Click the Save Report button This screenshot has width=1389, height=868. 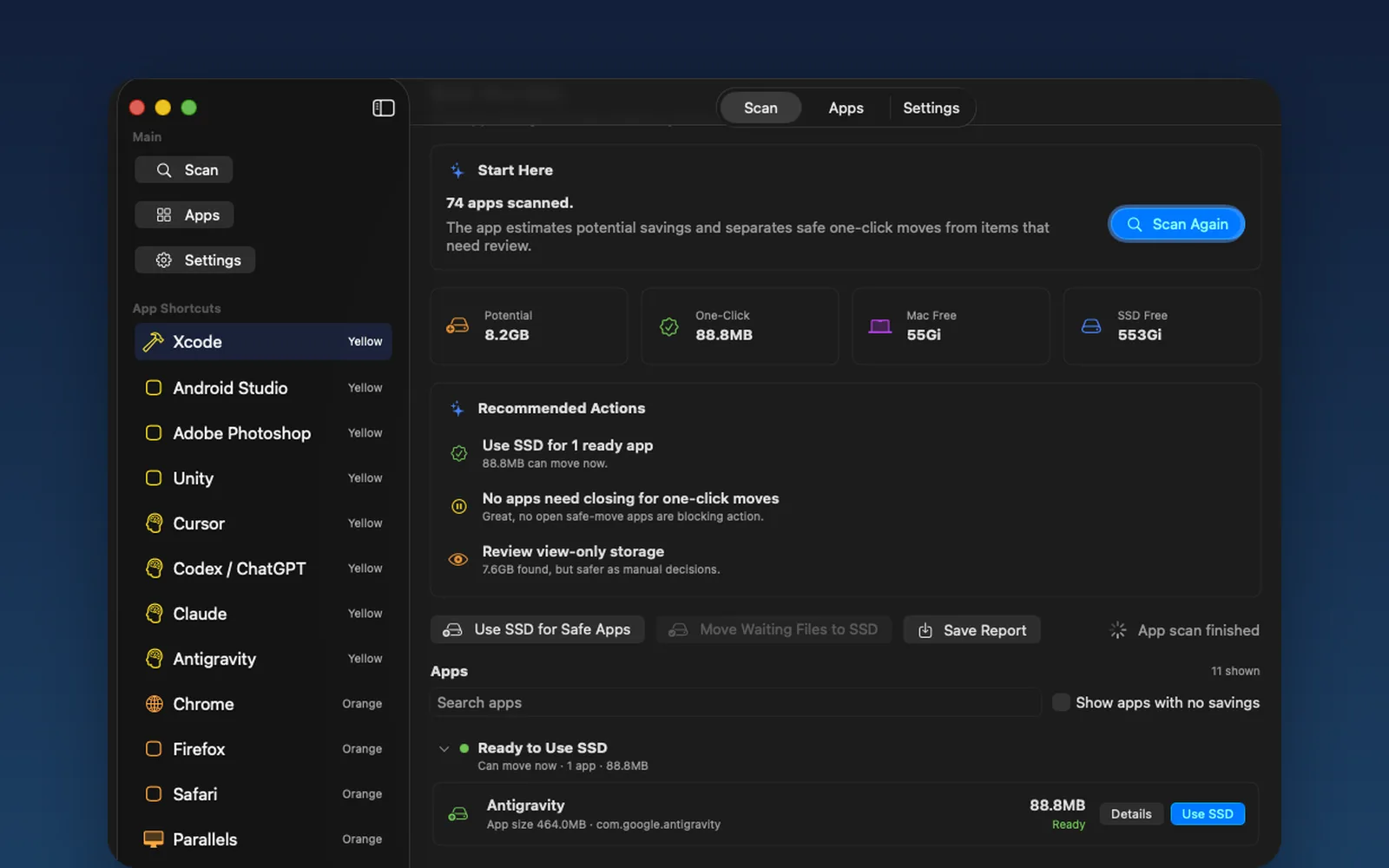pyautogui.click(x=972, y=629)
